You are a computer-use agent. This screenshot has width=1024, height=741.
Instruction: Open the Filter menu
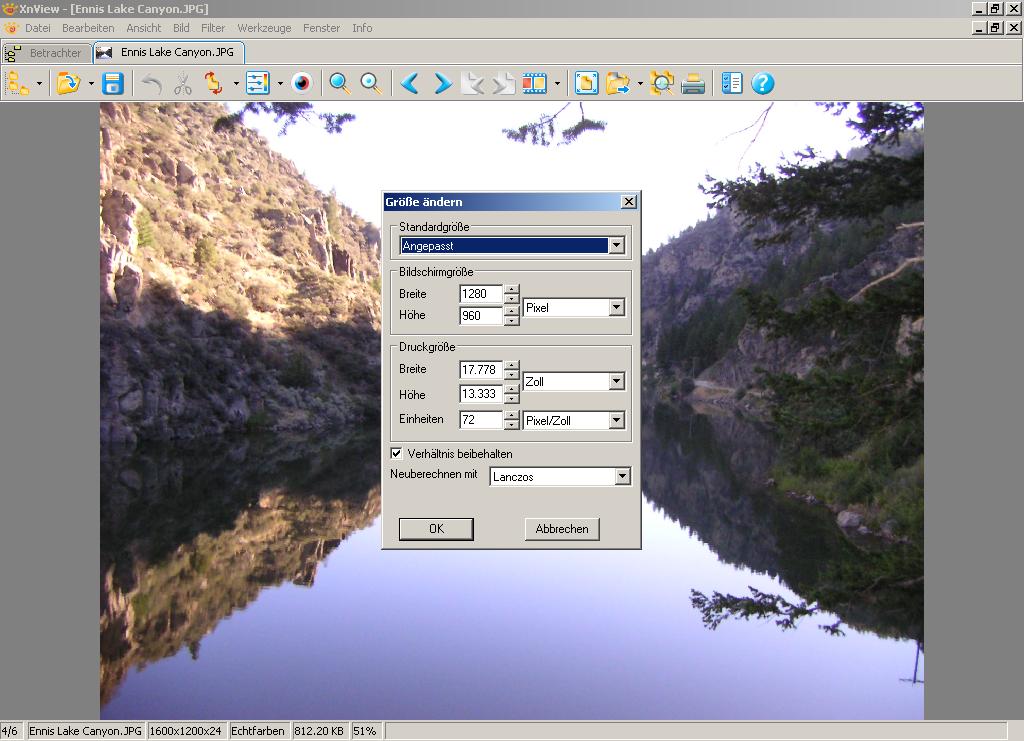point(213,28)
